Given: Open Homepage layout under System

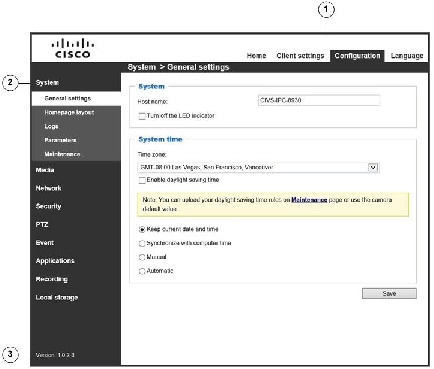Looking at the screenshot, I should coord(69,113).
